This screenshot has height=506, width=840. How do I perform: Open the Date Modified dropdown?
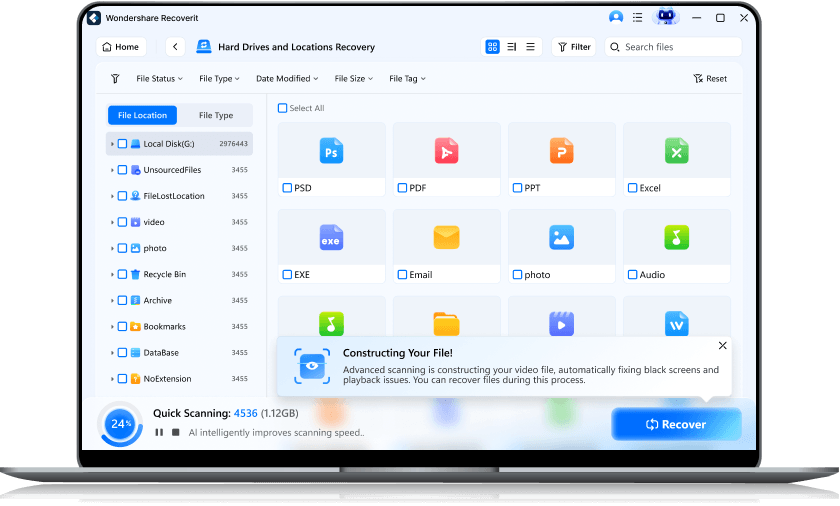tap(287, 79)
